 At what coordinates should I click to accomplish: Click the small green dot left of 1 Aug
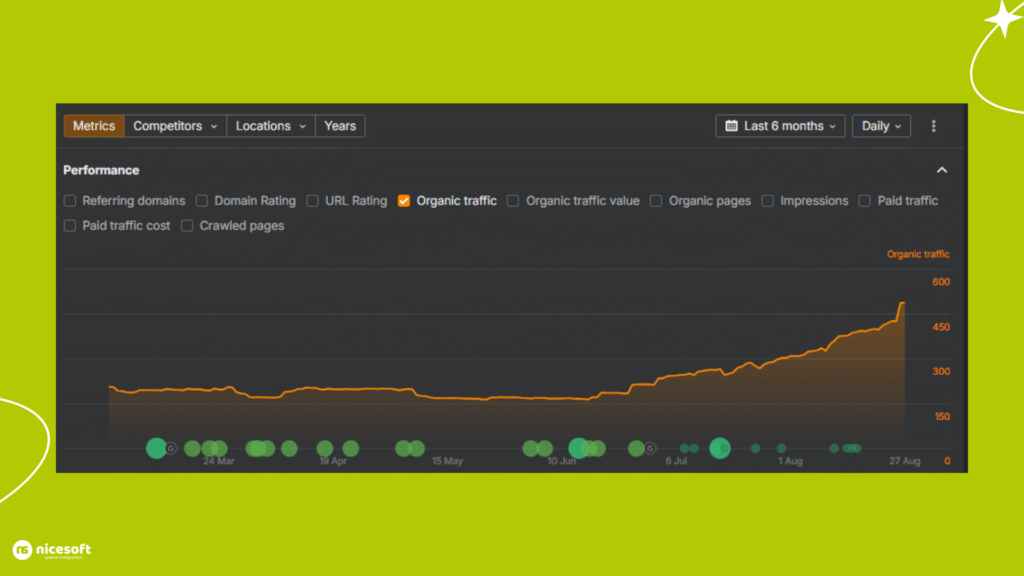(x=782, y=448)
